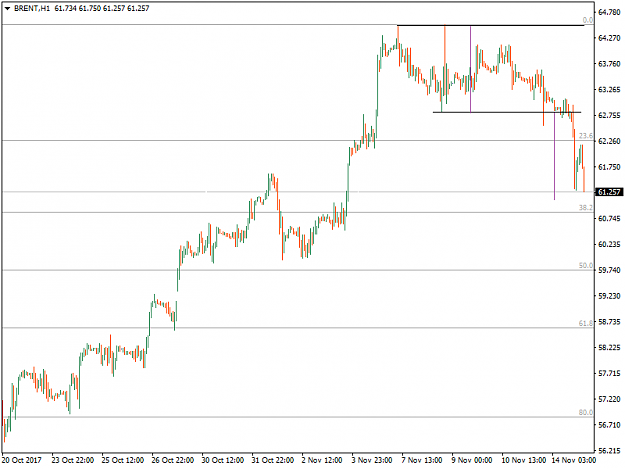Select the 59.740 price axis label
The image size is (625, 469).
coord(609,270)
